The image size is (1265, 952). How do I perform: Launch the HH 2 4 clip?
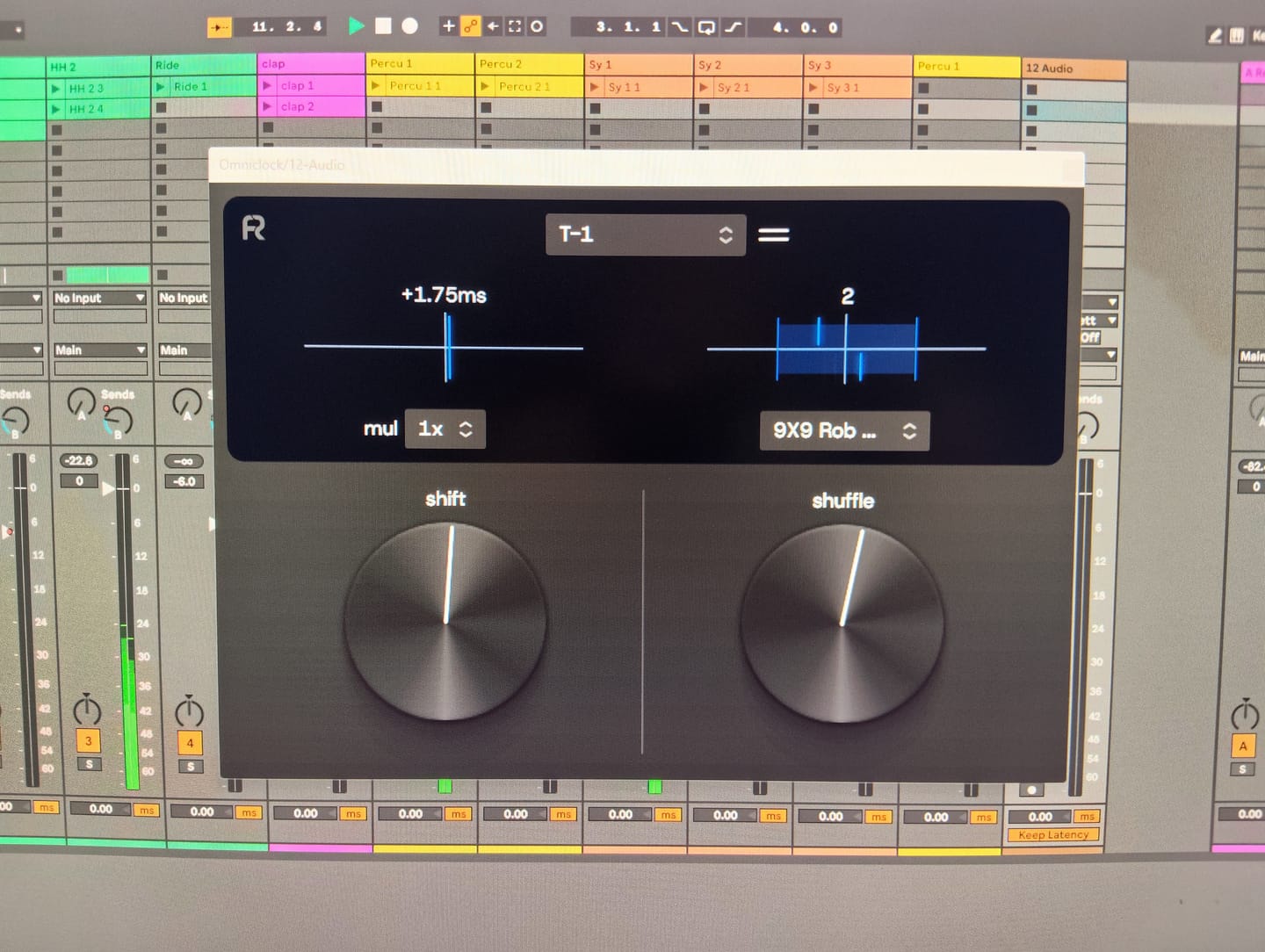(55, 109)
